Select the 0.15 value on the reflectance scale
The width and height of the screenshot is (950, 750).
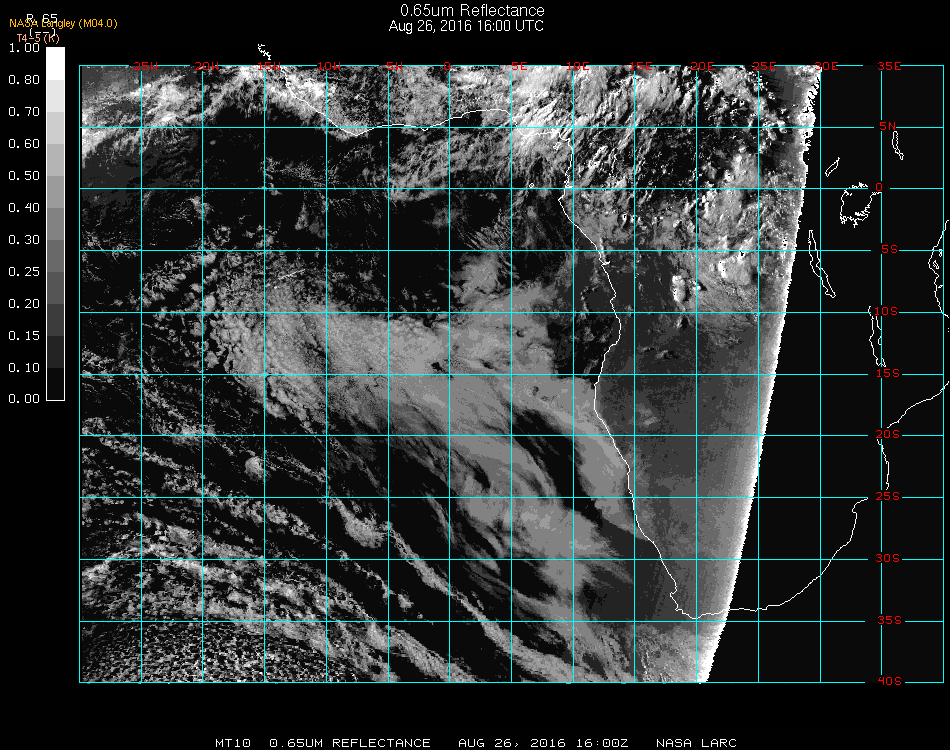coord(24,336)
